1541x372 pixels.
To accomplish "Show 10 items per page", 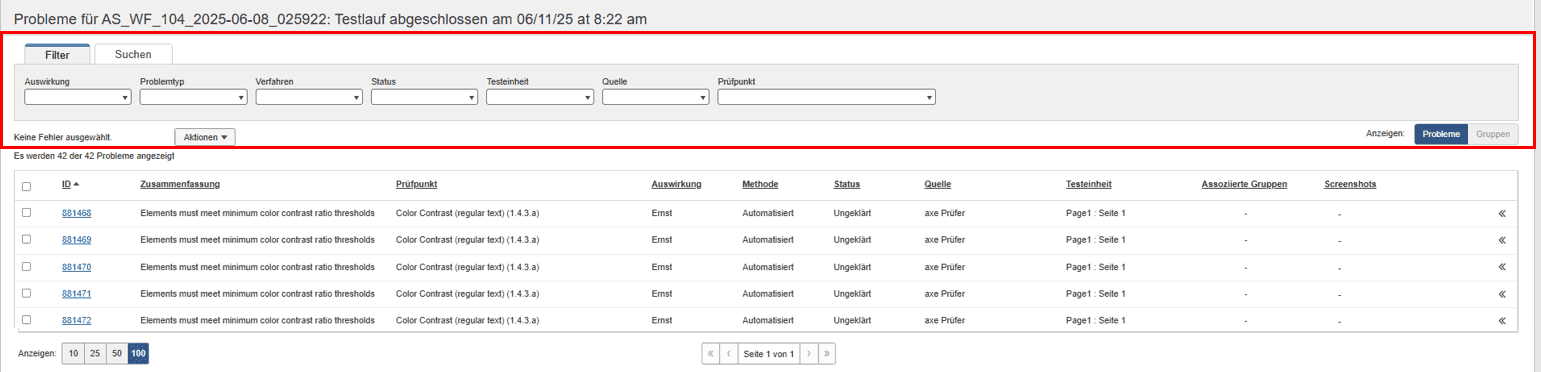I will point(73,354).
